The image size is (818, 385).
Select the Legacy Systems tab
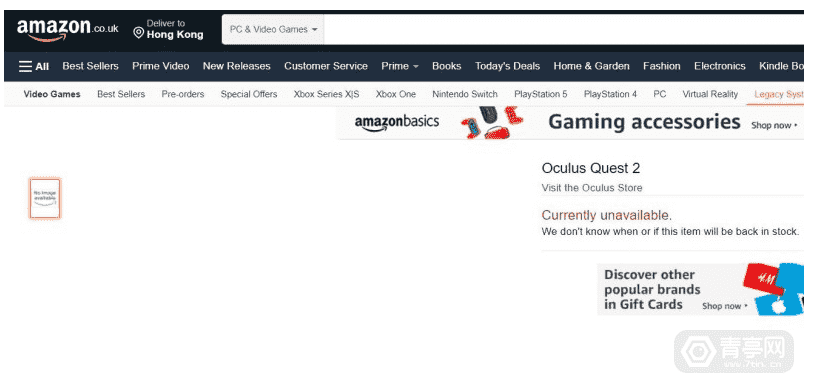[x=778, y=94]
